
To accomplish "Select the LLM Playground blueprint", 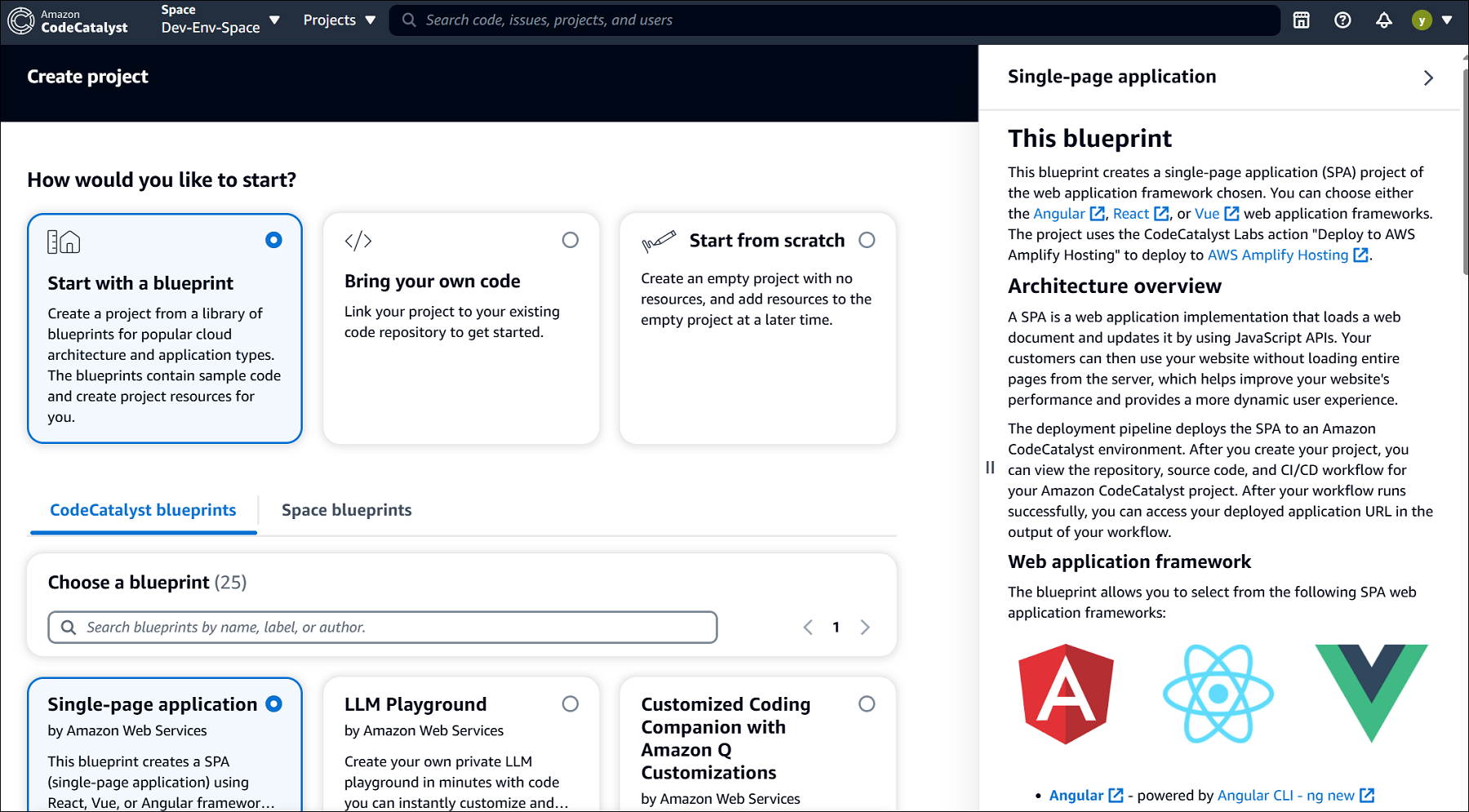I will tap(570, 704).
